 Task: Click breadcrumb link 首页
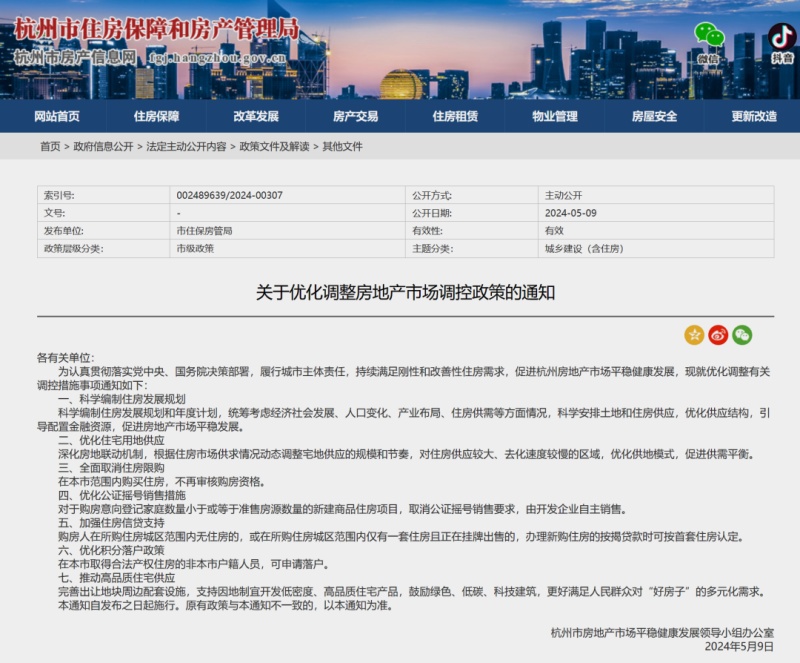pyautogui.click(x=50, y=146)
